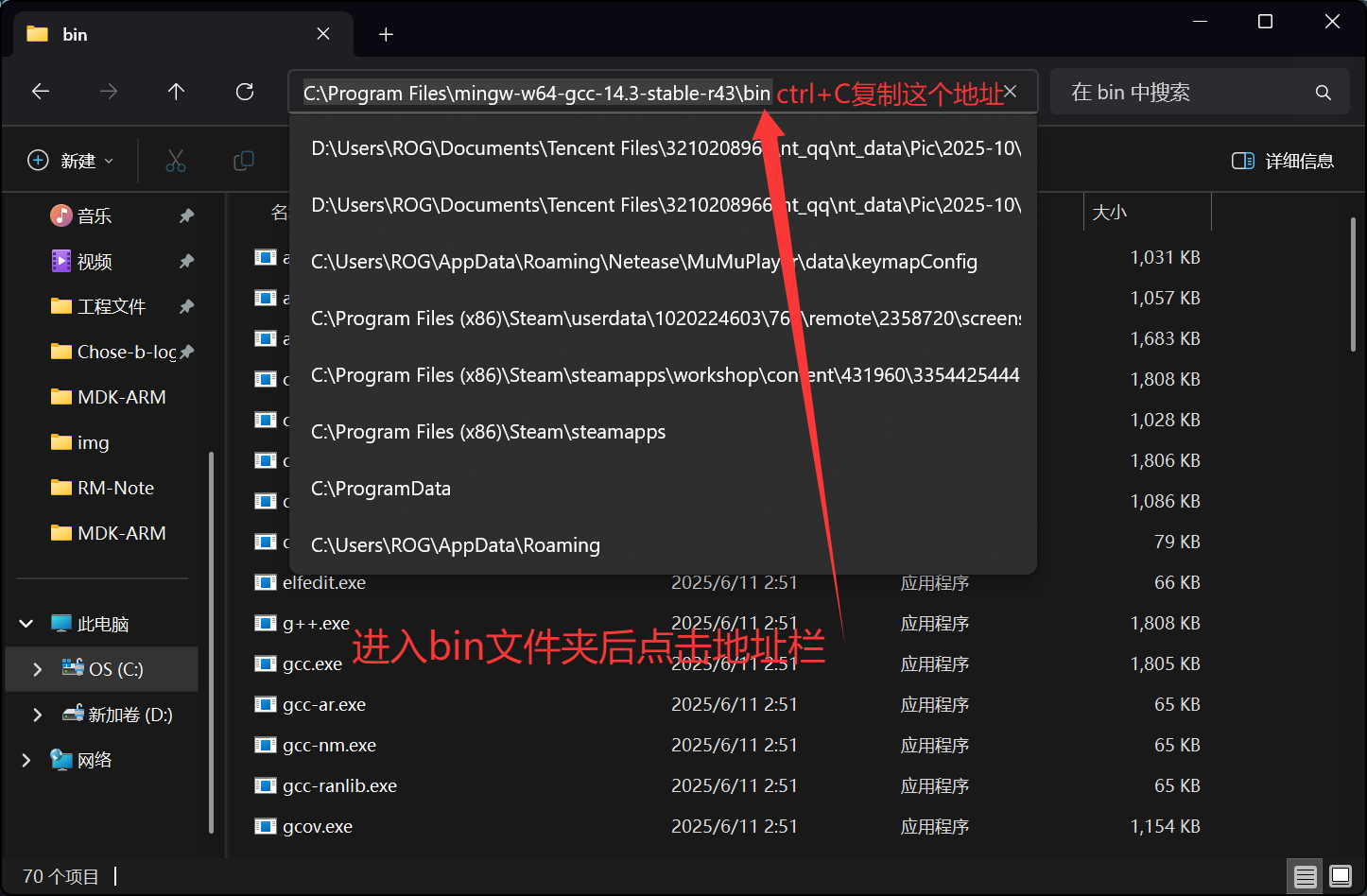
Task: Choose C:\Users\ROG\AppData\Roaming history entry
Action: [456, 545]
